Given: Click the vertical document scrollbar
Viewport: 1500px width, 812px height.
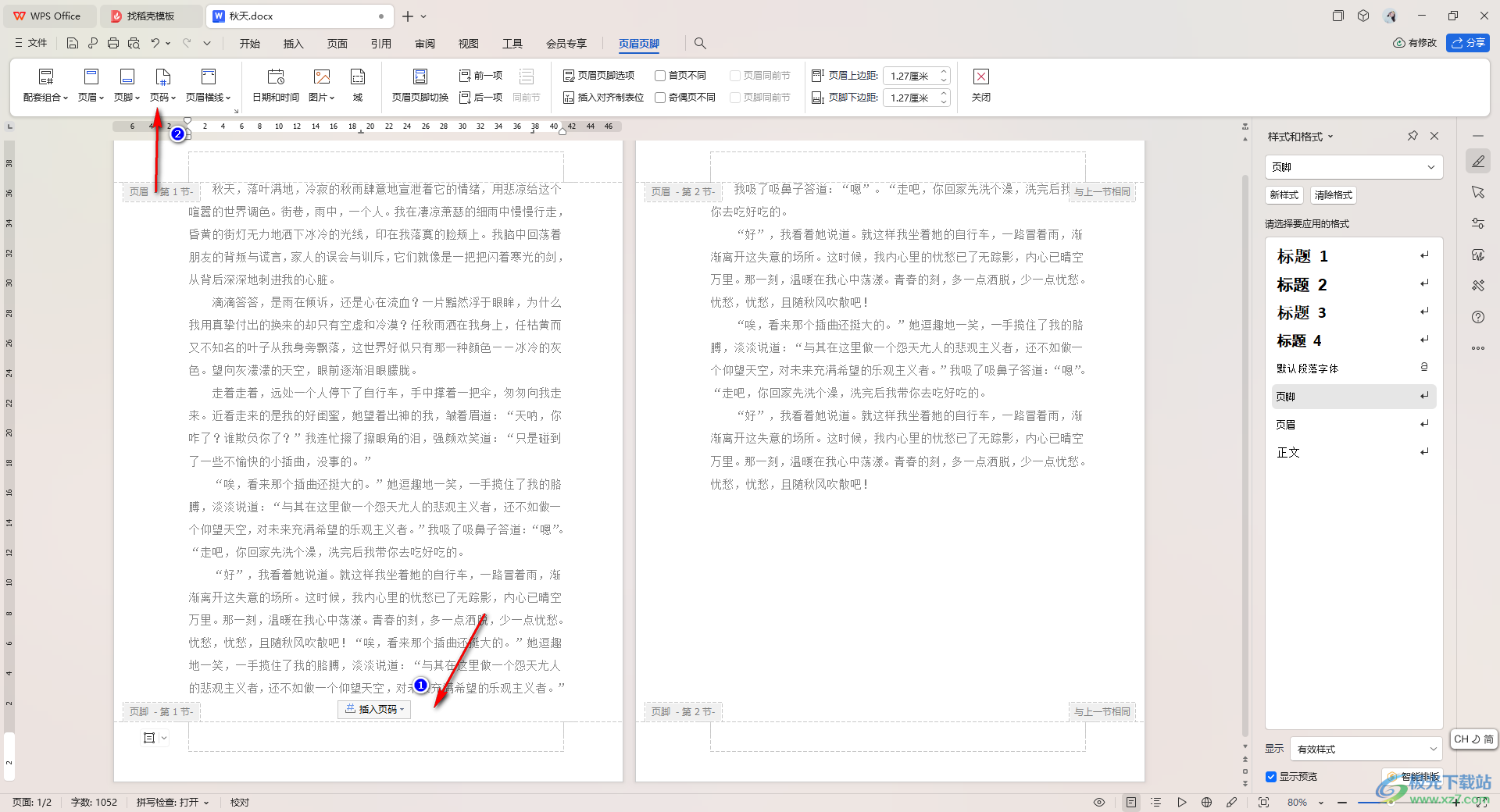Looking at the screenshot, I should tap(1245, 457).
